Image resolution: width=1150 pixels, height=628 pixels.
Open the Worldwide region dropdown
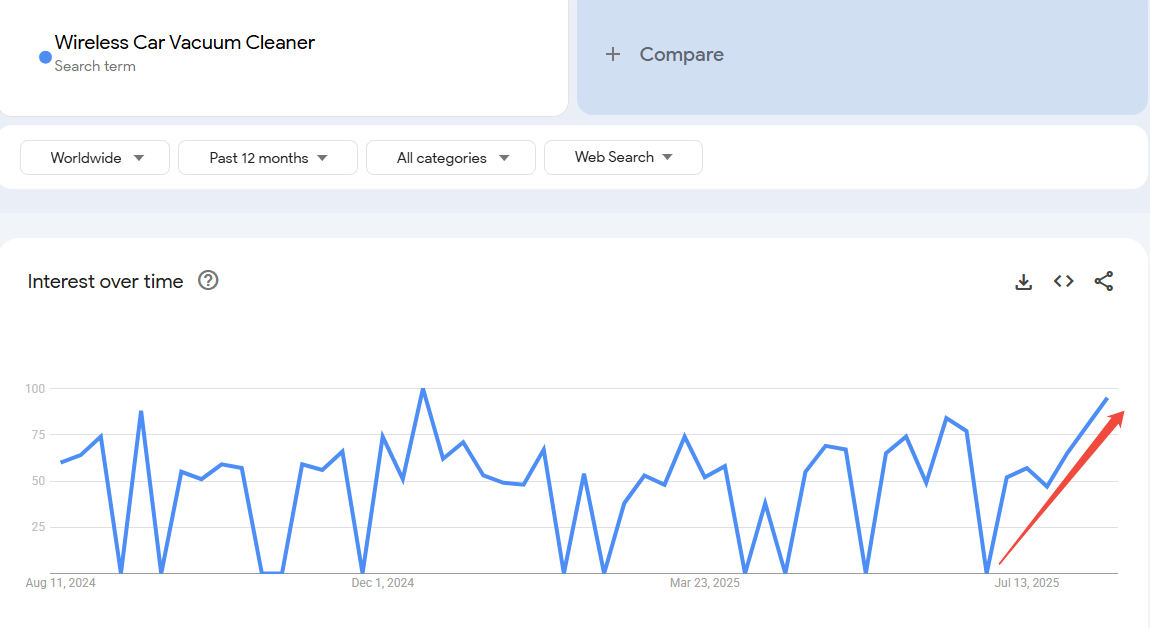click(x=94, y=157)
